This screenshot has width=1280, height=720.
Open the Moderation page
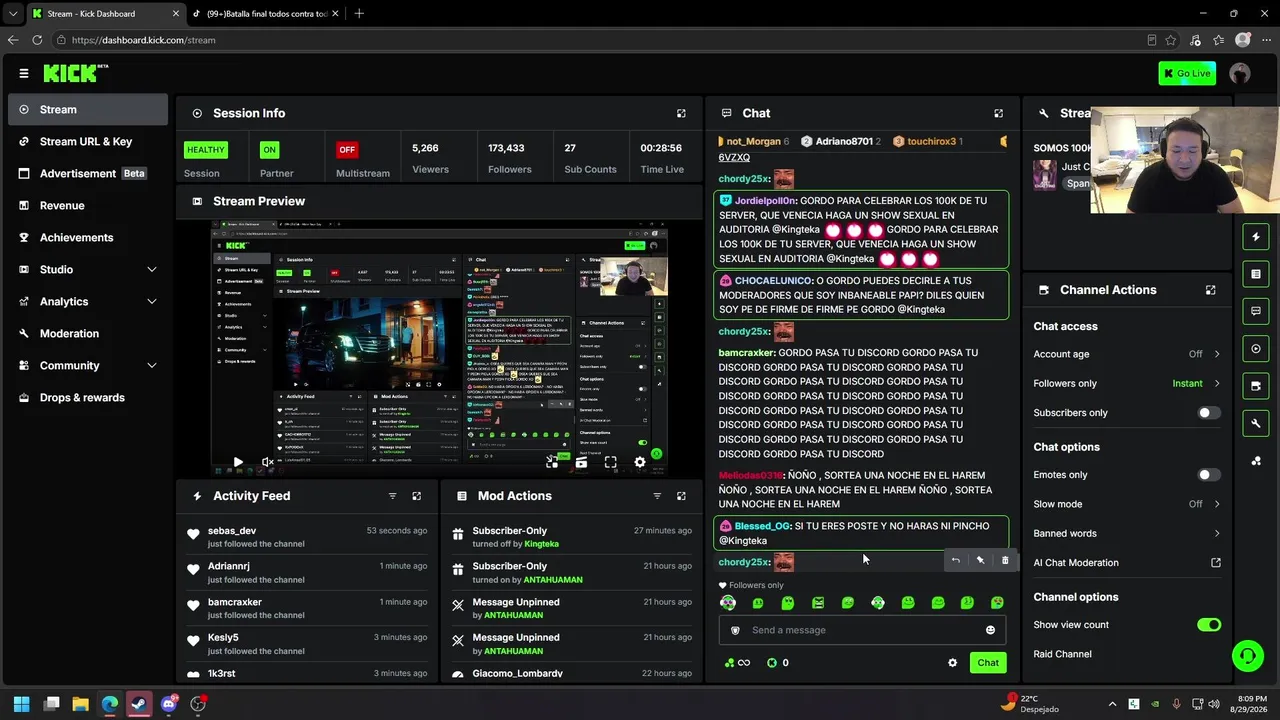[x=88, y=334]
